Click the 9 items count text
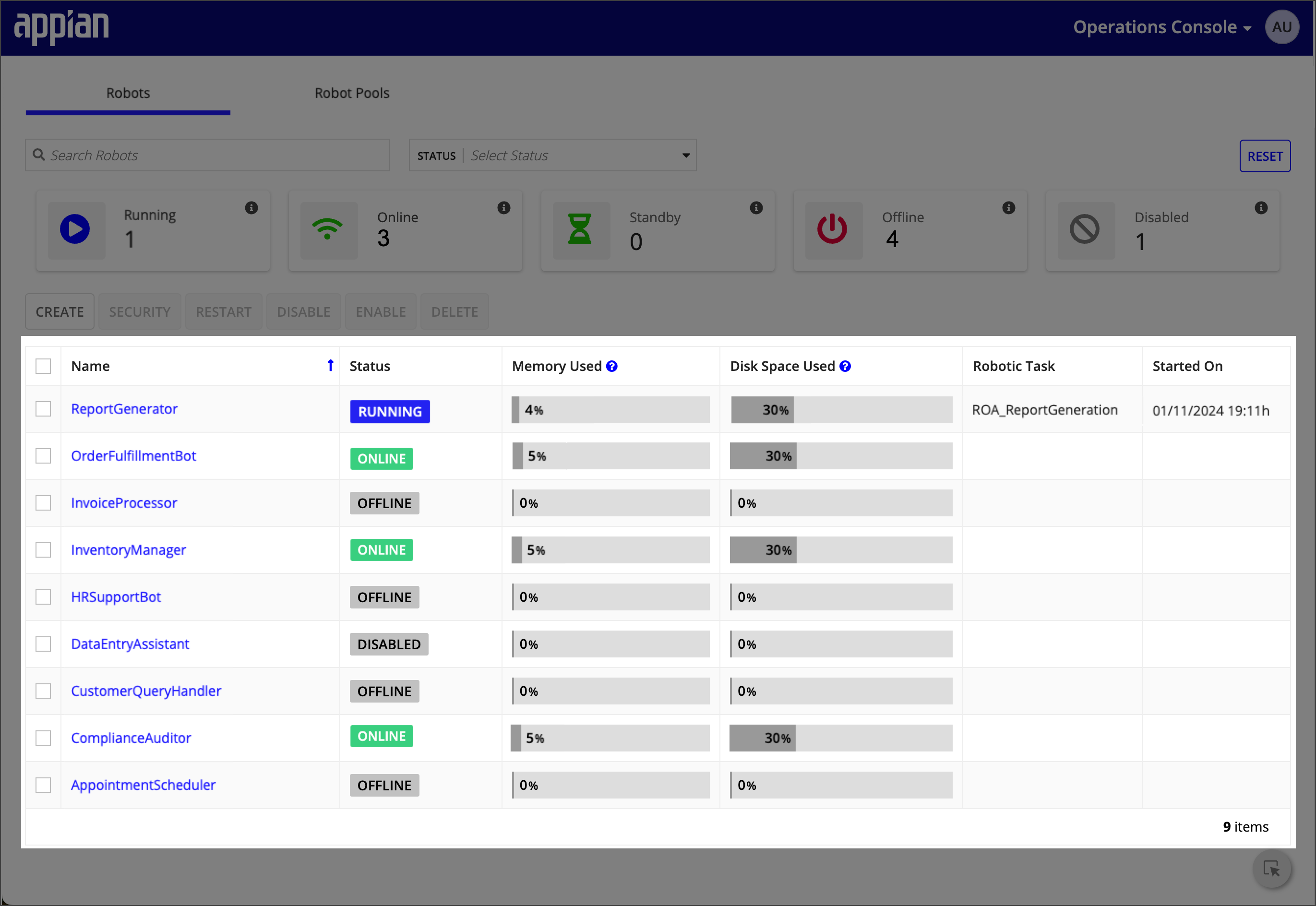Image resolution: width=1316 pixels, height=906 pixels. [1245, 827]
